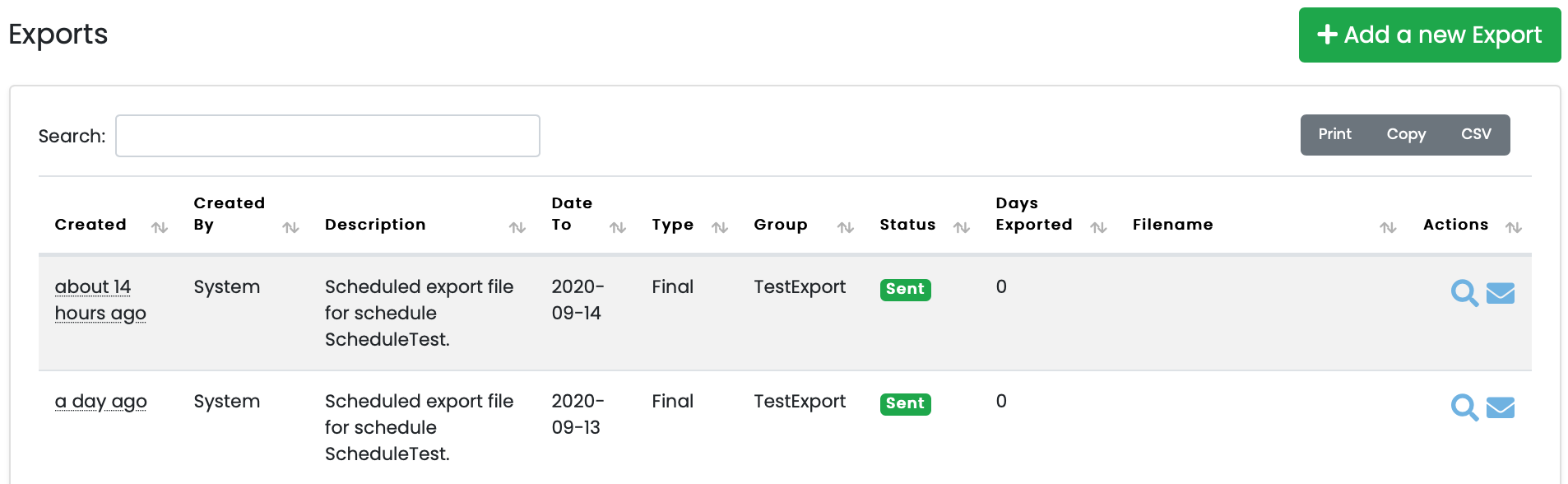Viewport: 1568px width, 484px height.
Task: Copy the exports table data
Action: click(x=1406, y=134)
